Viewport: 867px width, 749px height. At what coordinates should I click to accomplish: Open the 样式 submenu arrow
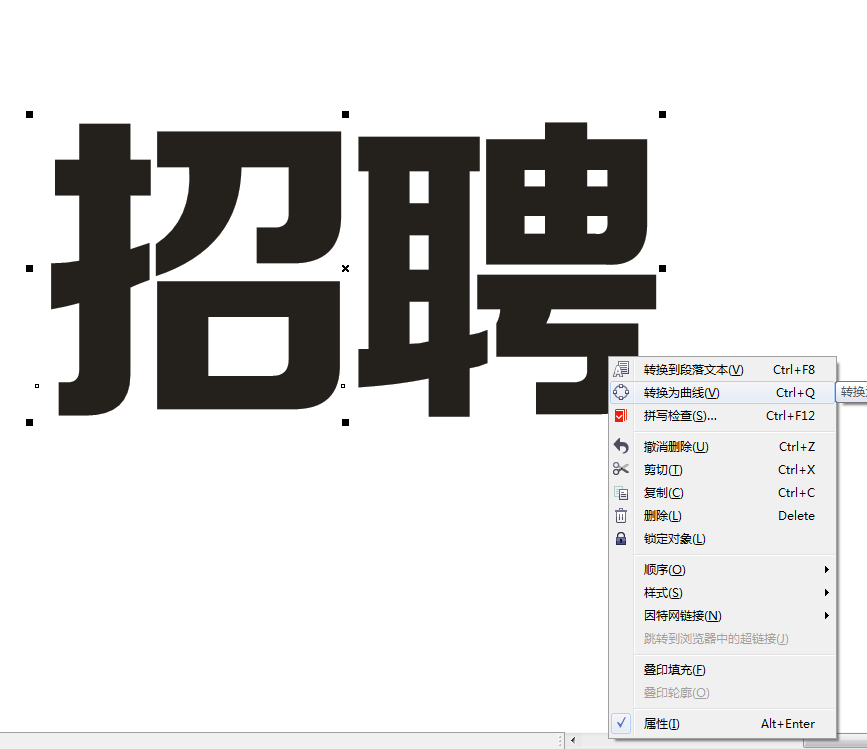tap(827, 592)
